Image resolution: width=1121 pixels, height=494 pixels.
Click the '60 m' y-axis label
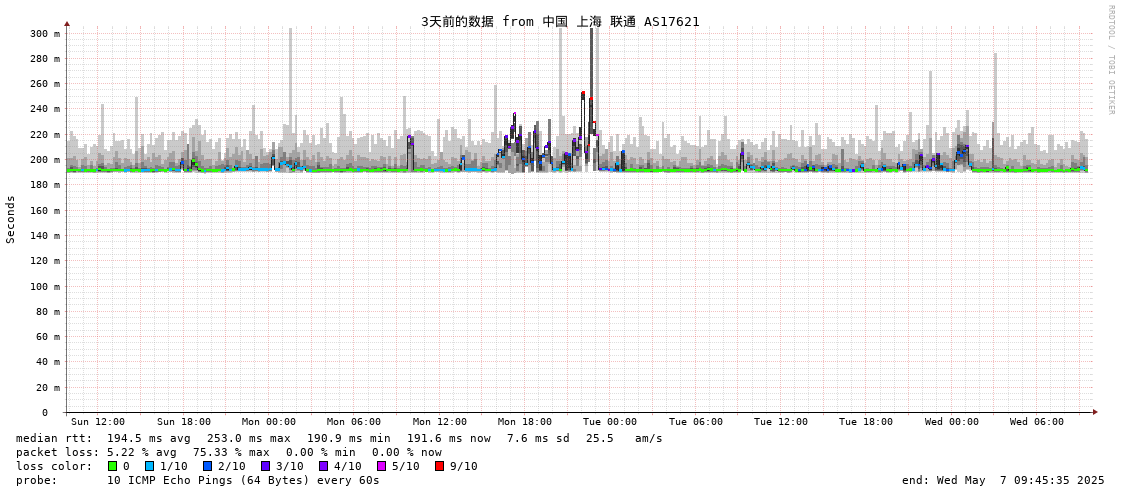pos(48,337)
